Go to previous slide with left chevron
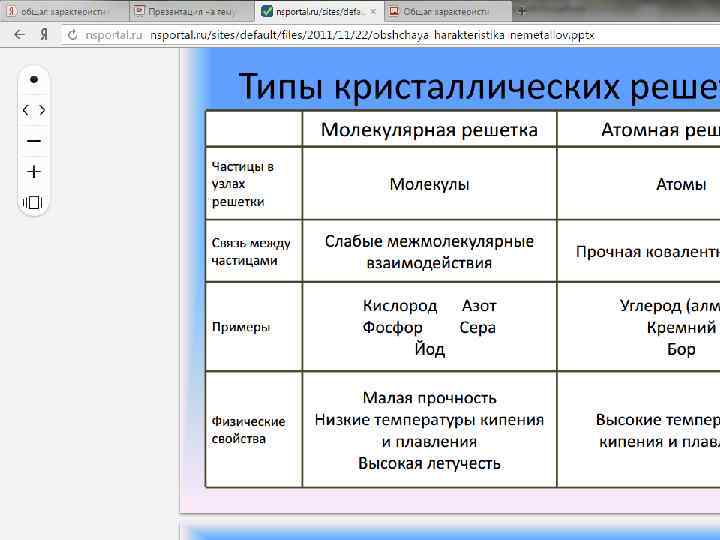This screenshot has width=720, height=540. click(x=26, y=110)
